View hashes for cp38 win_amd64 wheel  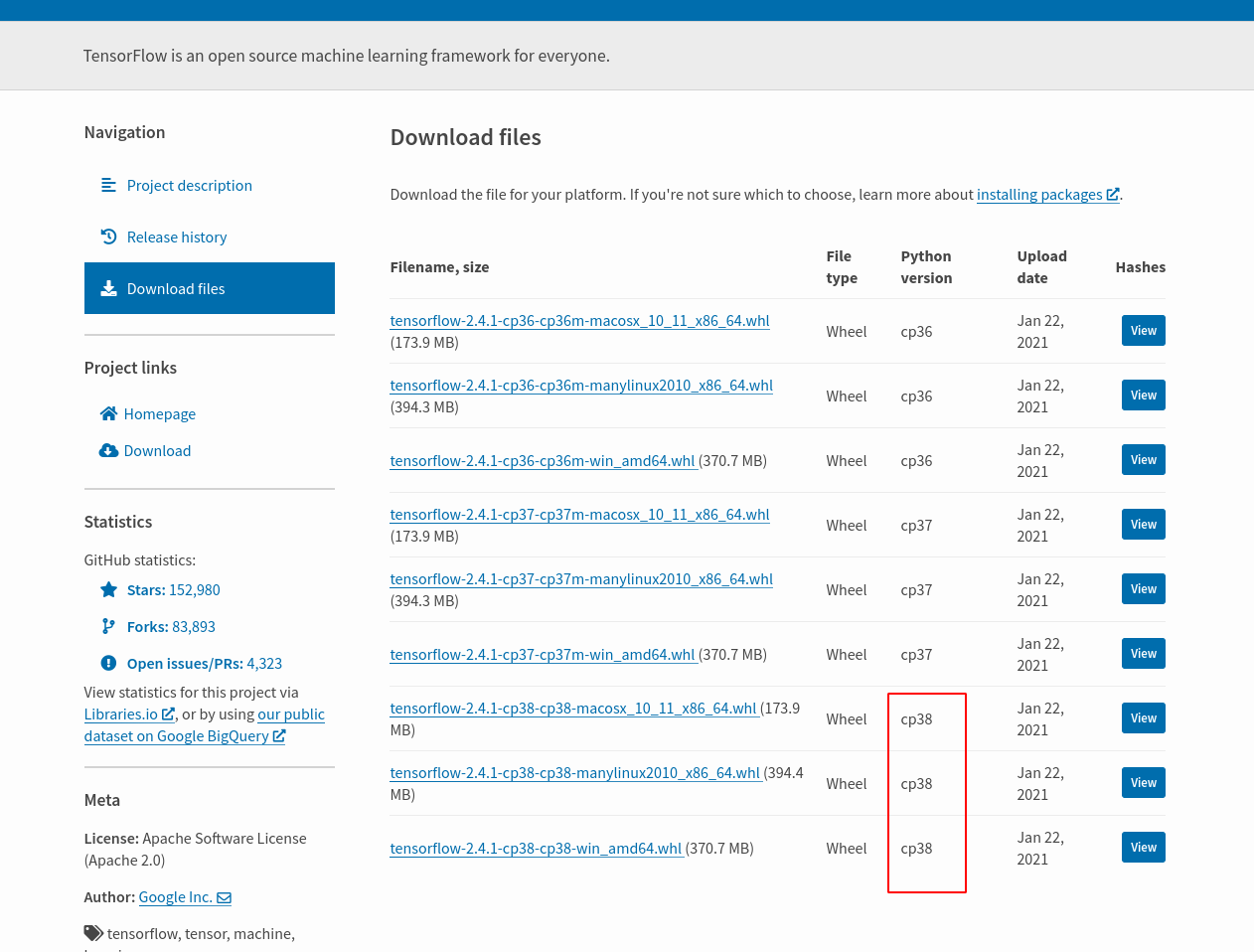[x=1143, y=848]
